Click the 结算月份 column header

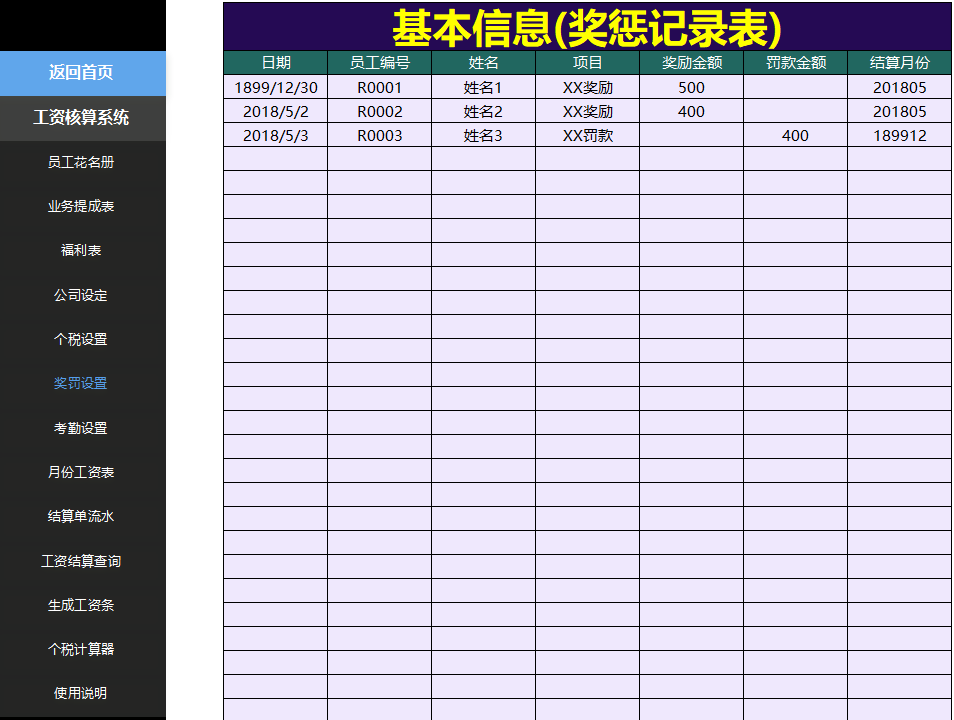click(x=899, y=63)
